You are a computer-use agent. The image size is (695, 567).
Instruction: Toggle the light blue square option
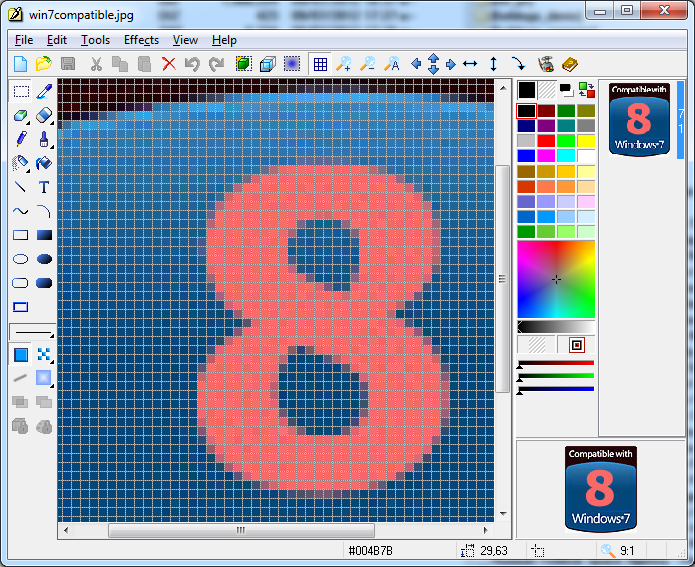(43, 378)
